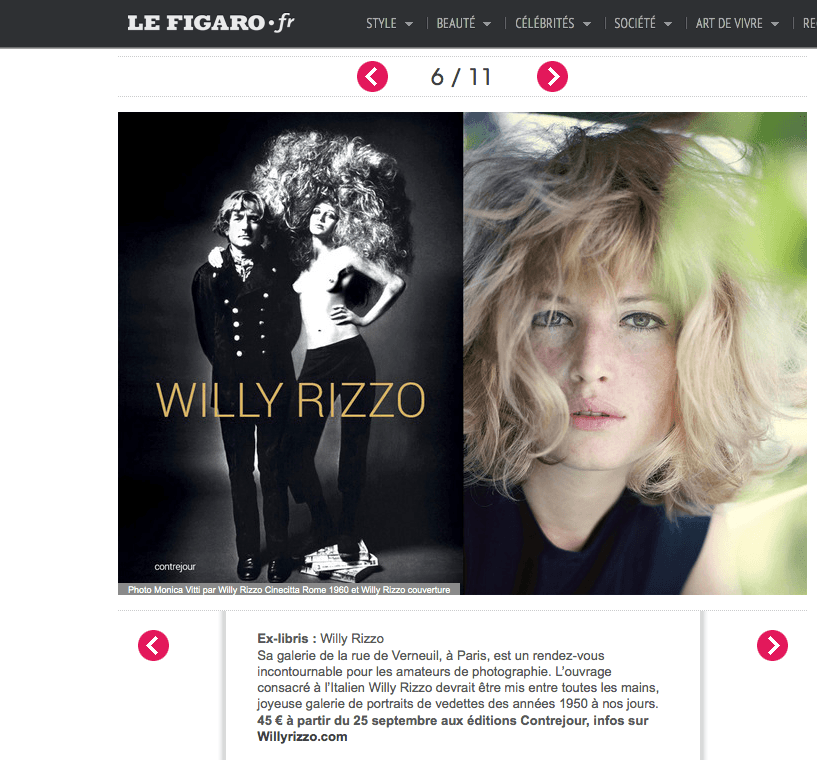Screen dimensions: 817x760
Task: Open the ART DE VIVRE menu item
Action: pyautogui.click(x=729, y=23)
